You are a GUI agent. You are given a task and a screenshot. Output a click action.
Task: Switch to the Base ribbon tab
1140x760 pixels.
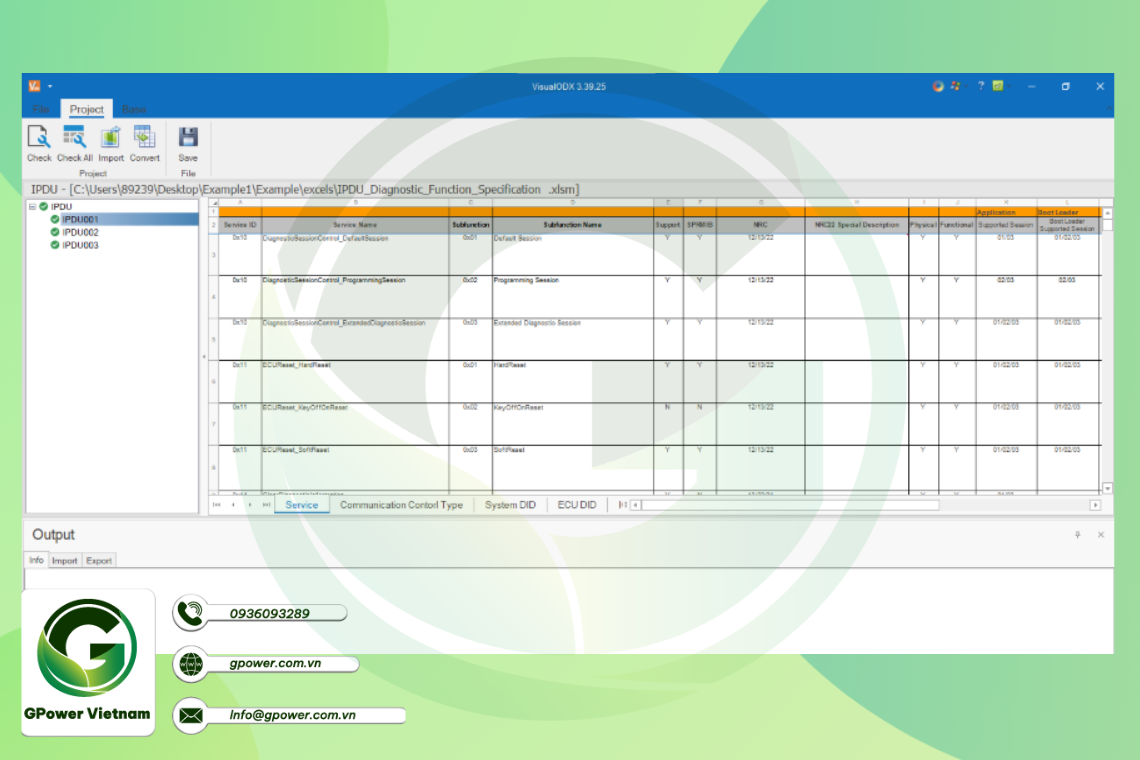coord(134,109)
